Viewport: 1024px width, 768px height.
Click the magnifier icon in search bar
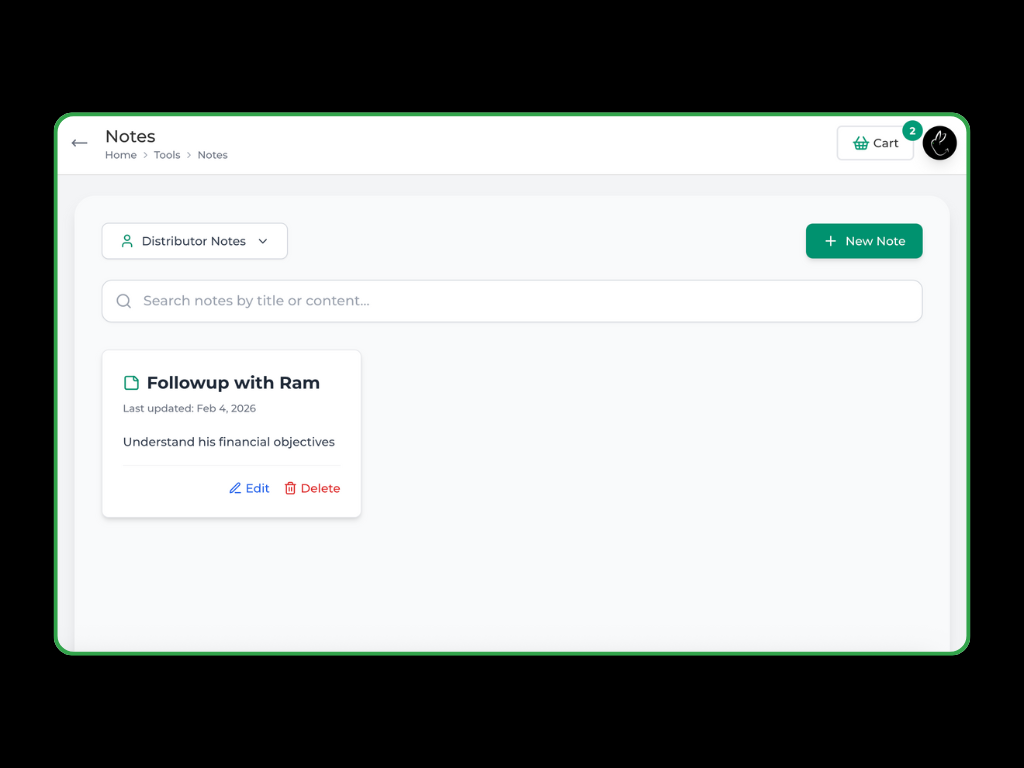(x=124, y=301)
